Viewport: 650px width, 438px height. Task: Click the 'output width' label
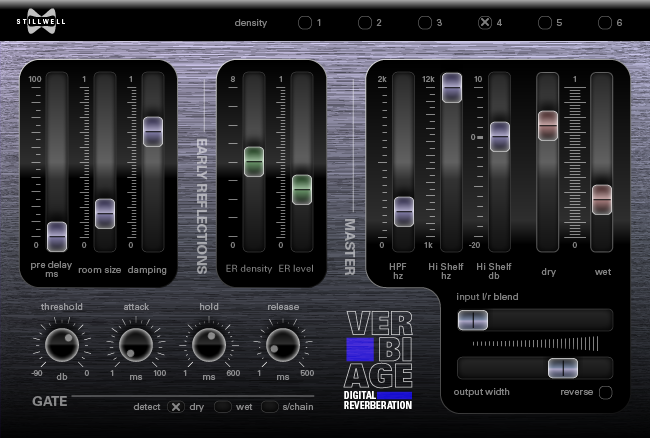[x=481, y=392]
